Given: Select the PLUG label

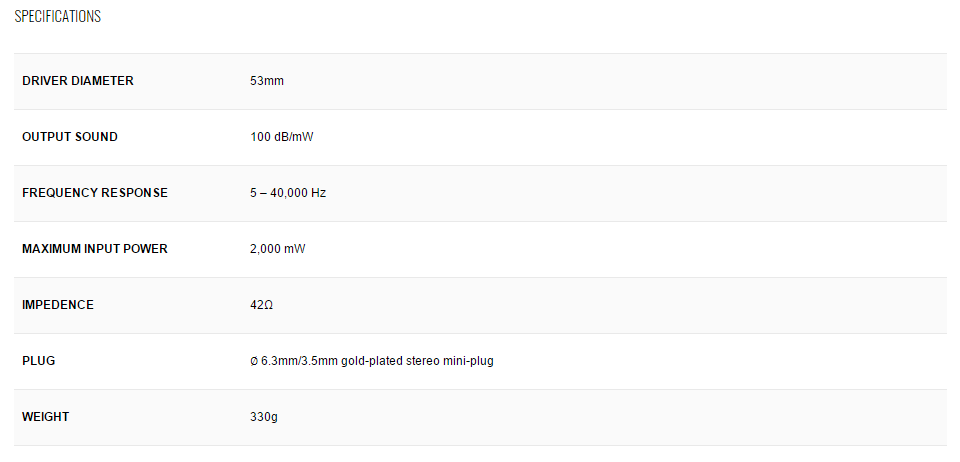Looking at the screenshot, I should [x=39, y=361].
